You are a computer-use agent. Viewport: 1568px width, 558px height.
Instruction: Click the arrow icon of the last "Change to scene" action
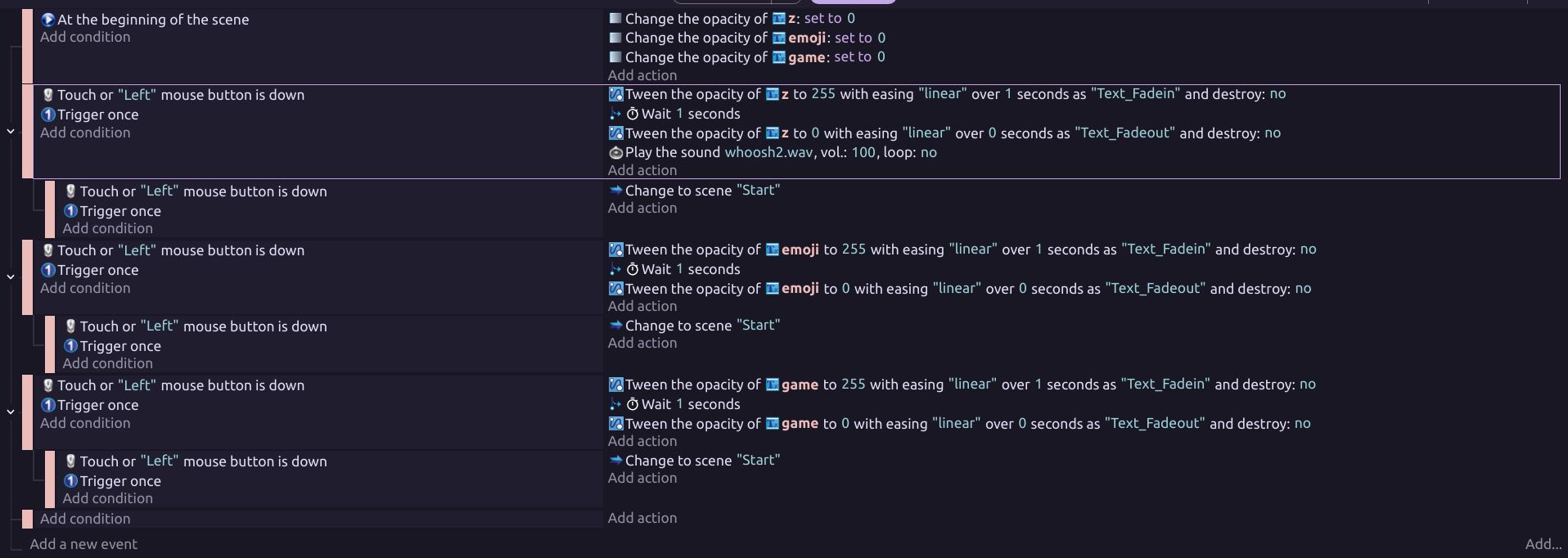tap(616, 460)
